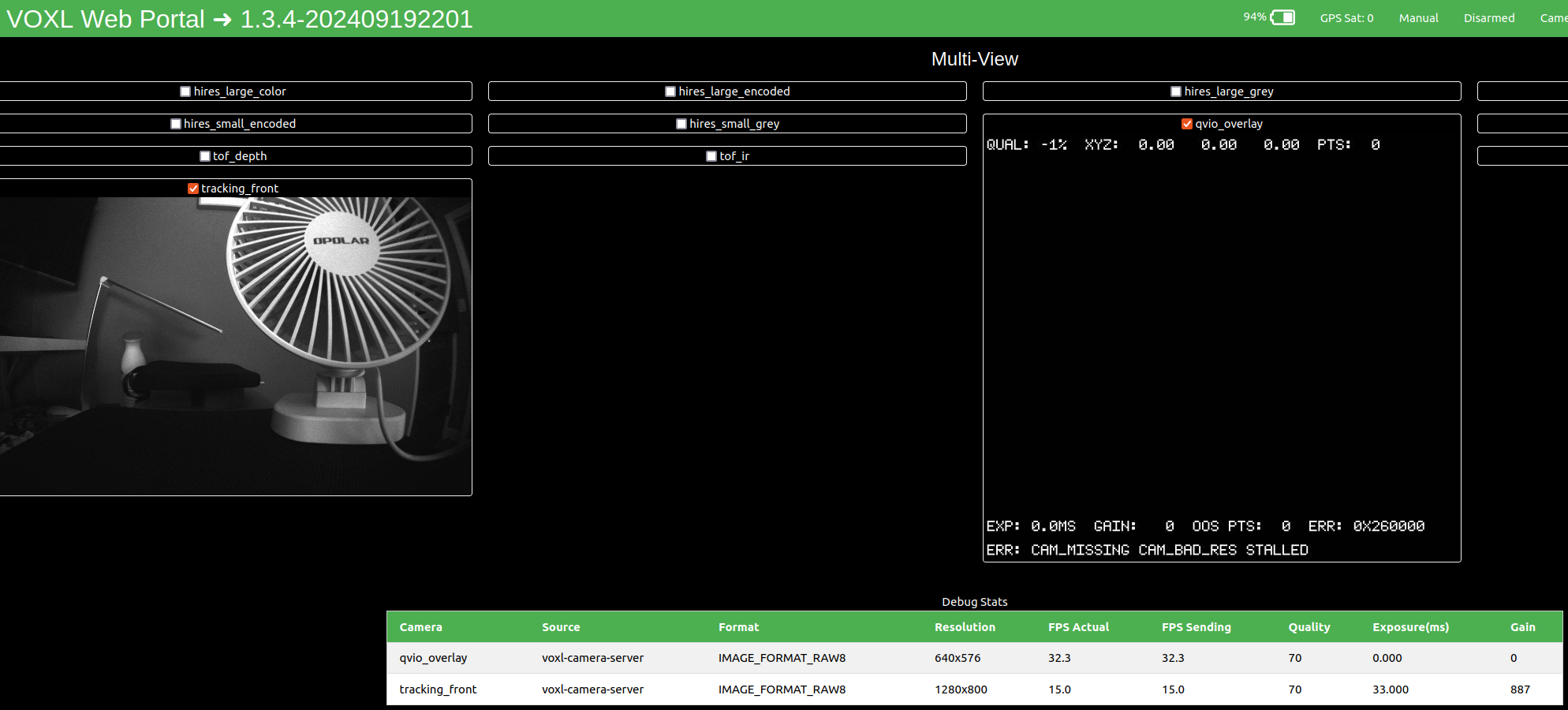The height and width of the screenshot is (710, 1568).
Task: Click the 15.0 FPS Sending value
Action: (1173, 689)
